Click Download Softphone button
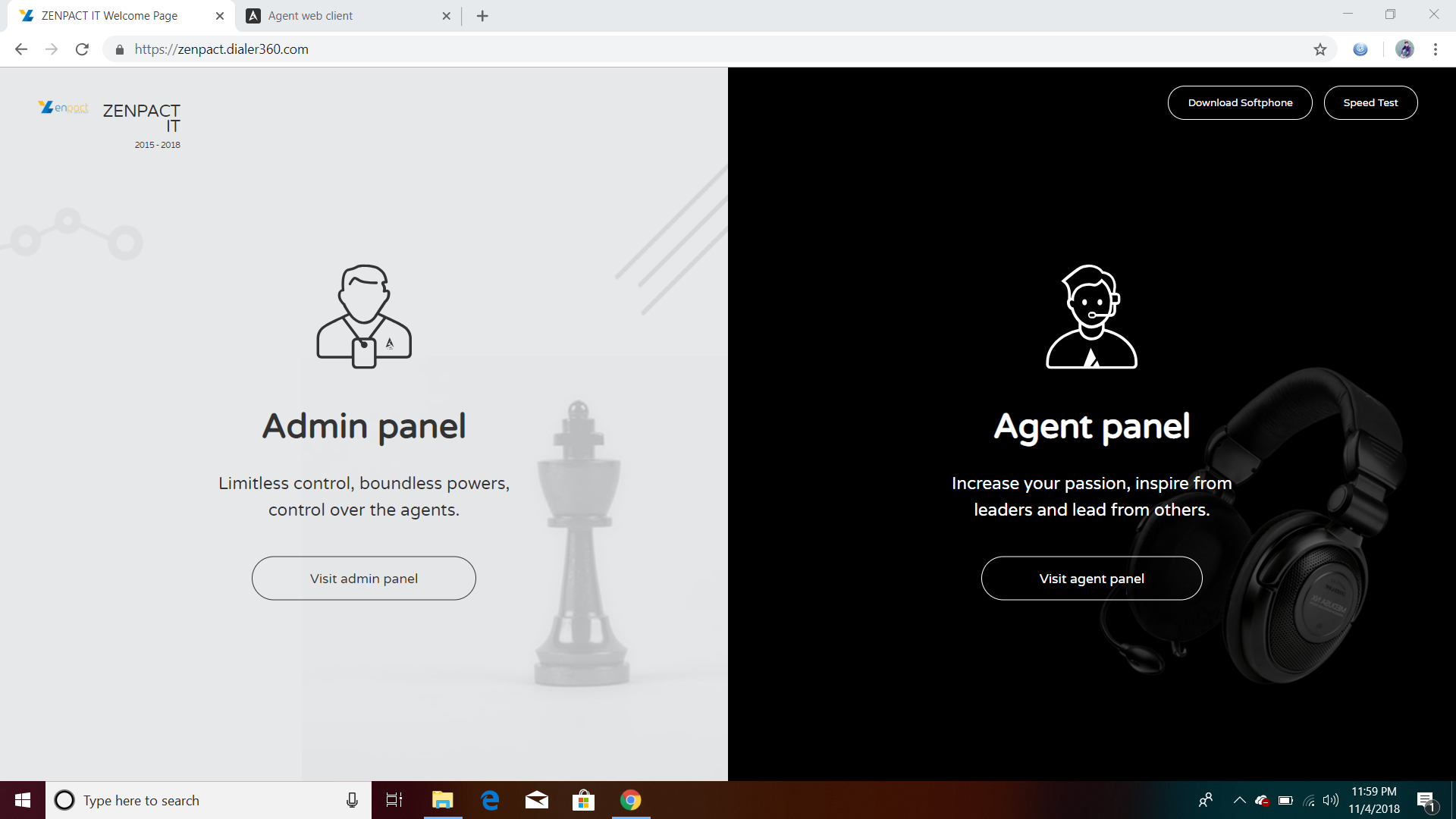Image resolution: width=1456 pixels, height=819 pixels. tap(1240, 102)
